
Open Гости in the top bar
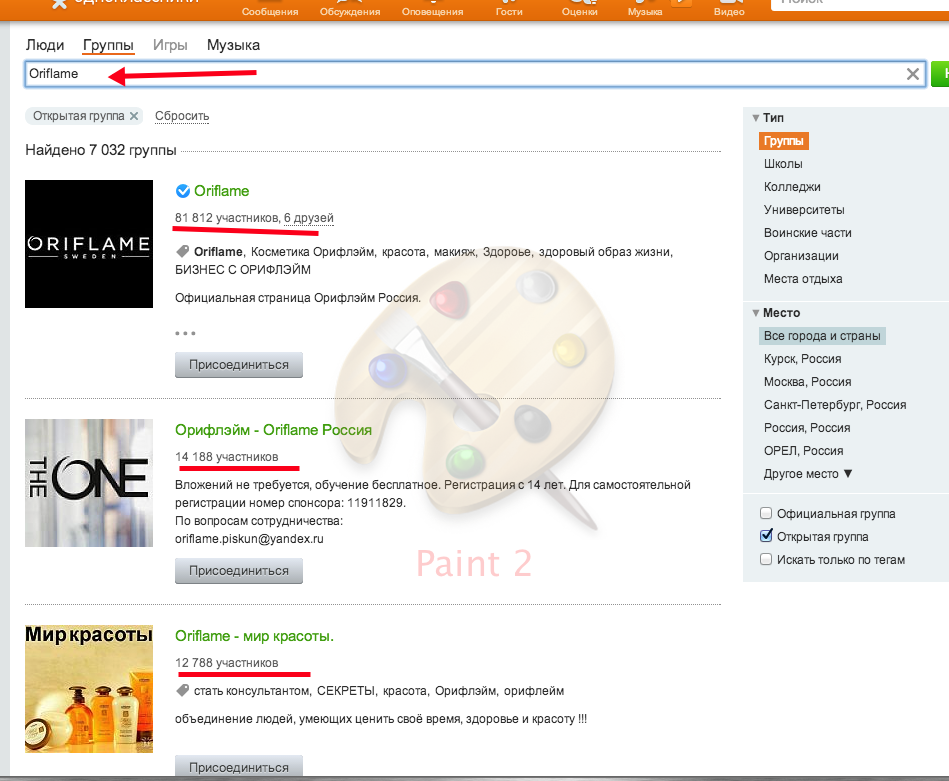tap(509, 11)
